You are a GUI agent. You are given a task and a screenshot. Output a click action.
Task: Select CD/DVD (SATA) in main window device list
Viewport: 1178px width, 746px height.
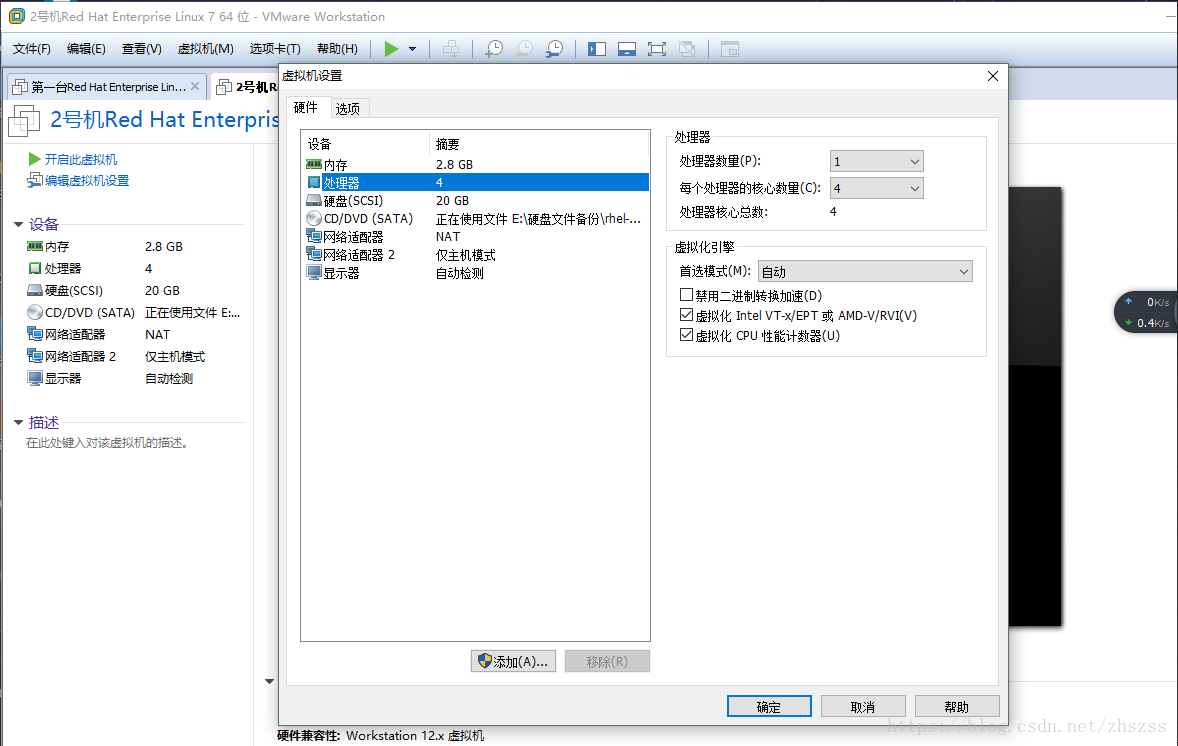pos(134,313)
